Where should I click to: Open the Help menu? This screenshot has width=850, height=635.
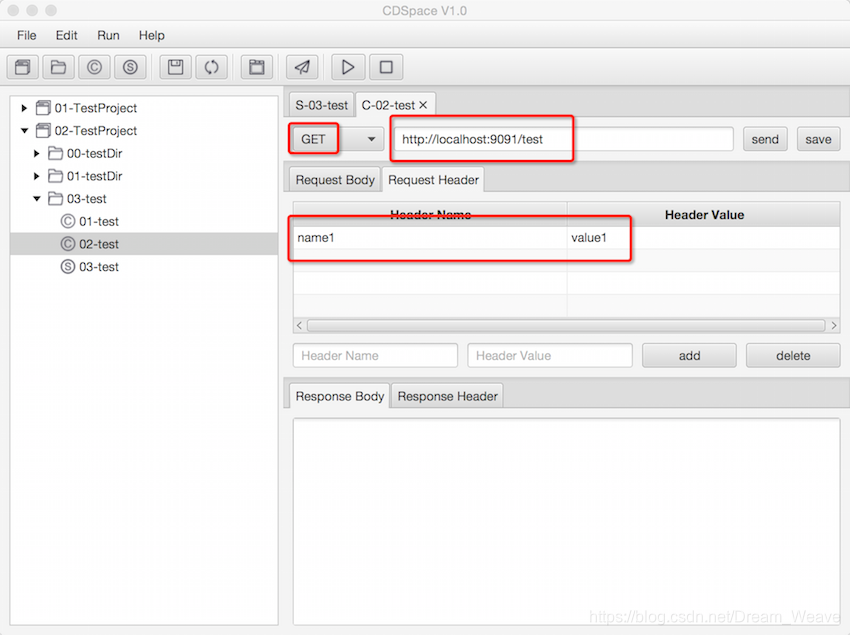coord(151,35)
